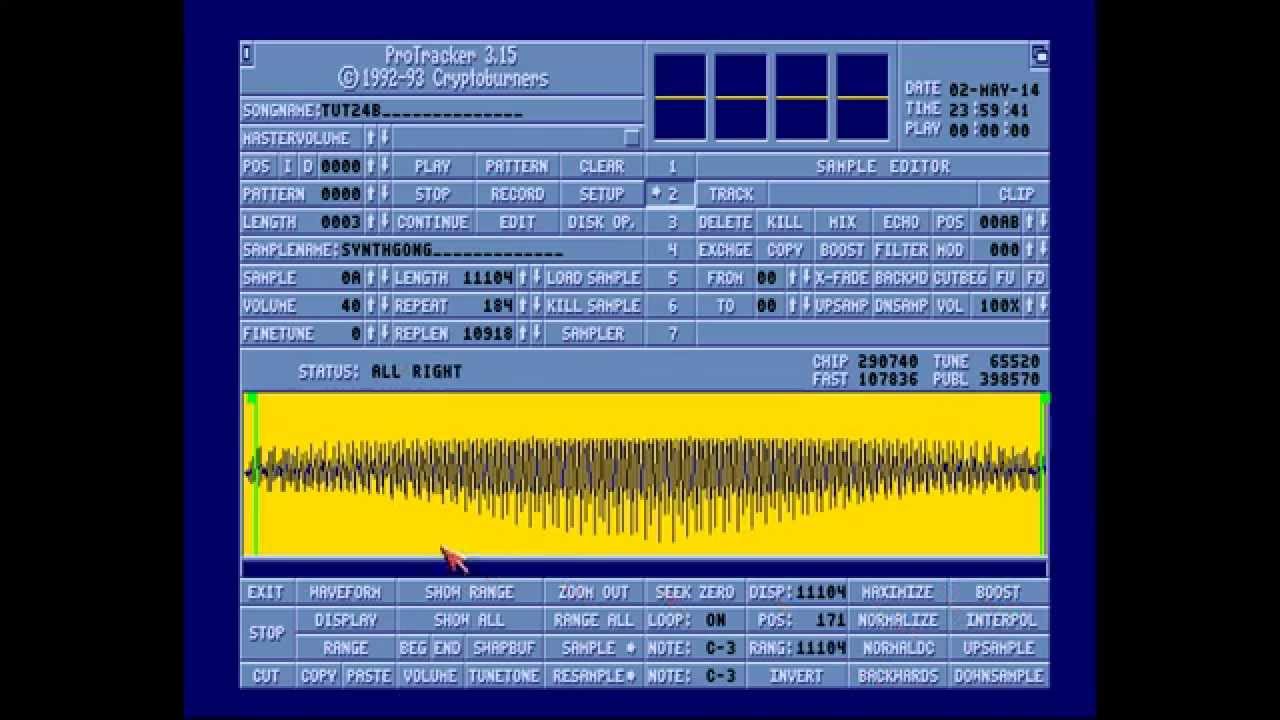Mute the fourth channel scope
The height and width of the screenshot is (720, 1280).
[x=863, y=97]
